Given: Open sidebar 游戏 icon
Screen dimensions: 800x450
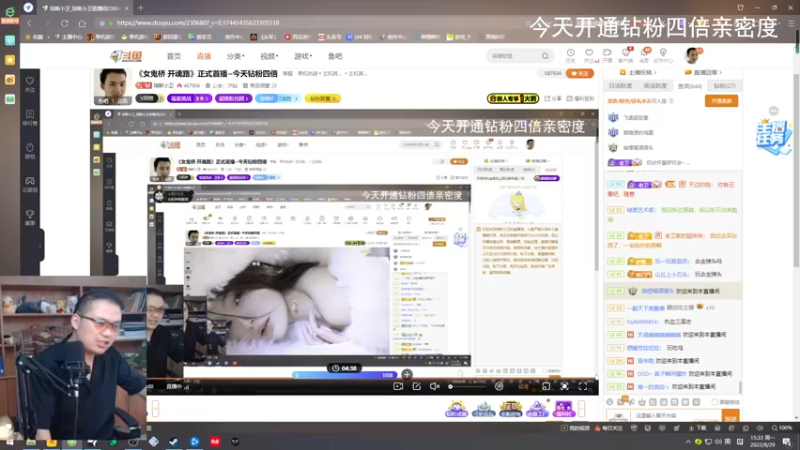Looking at the screenshot, I should [30, 151].
